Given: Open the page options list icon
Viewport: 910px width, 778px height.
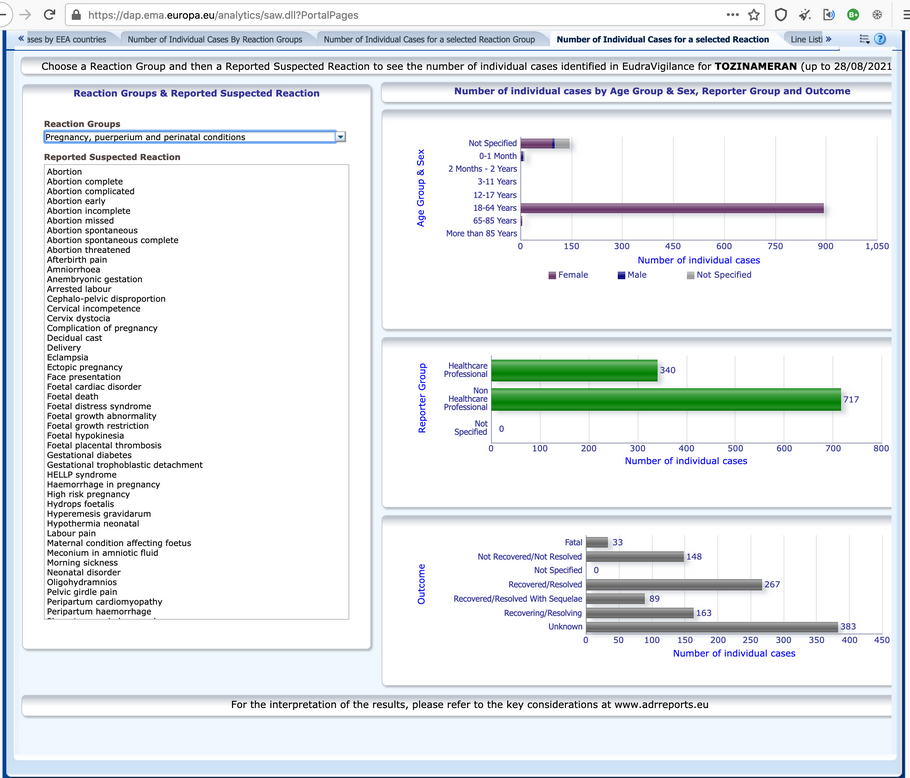Looking at the screenshot, I should pos(864,39).
